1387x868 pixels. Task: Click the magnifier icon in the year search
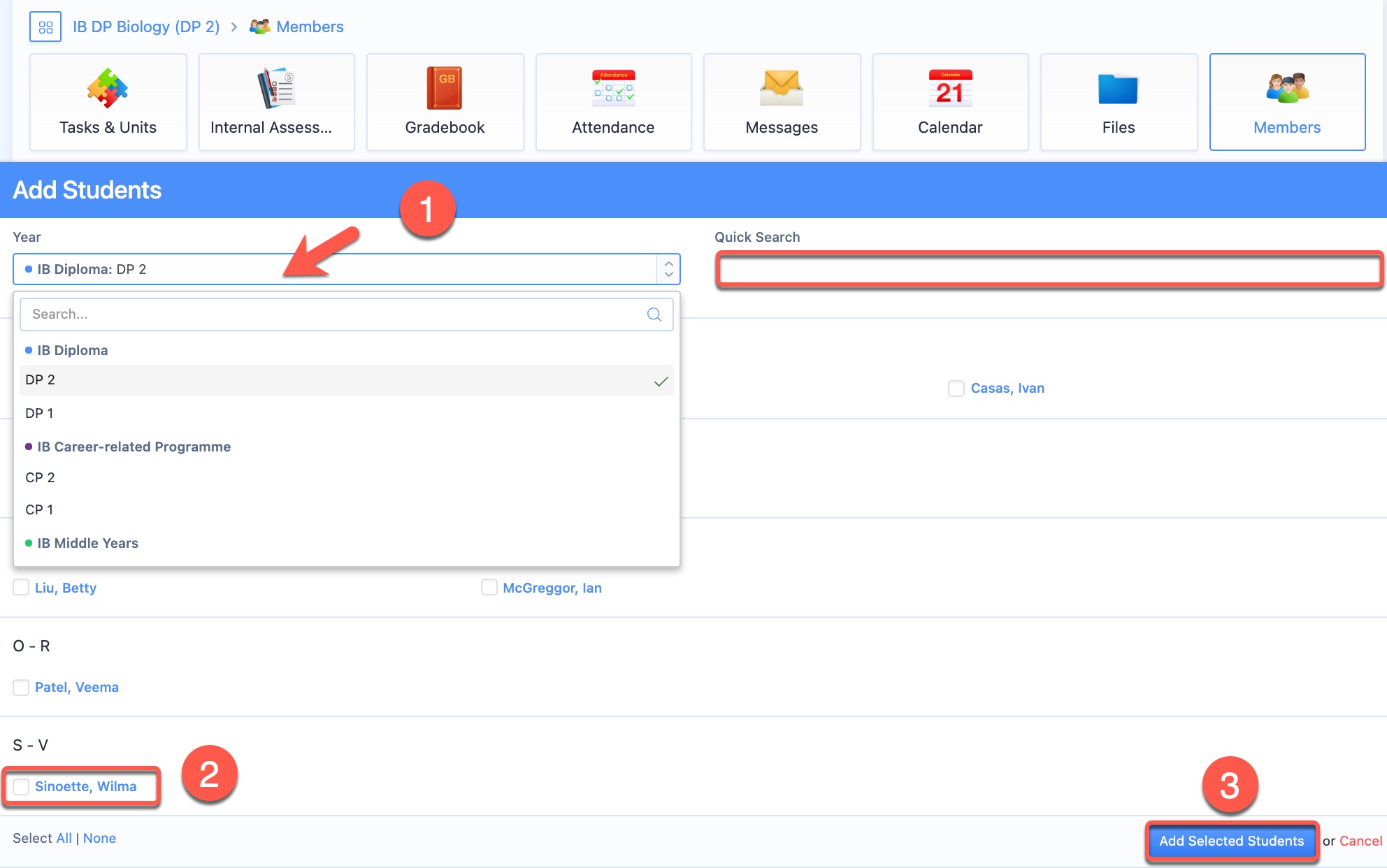click(x=654, y=314)
